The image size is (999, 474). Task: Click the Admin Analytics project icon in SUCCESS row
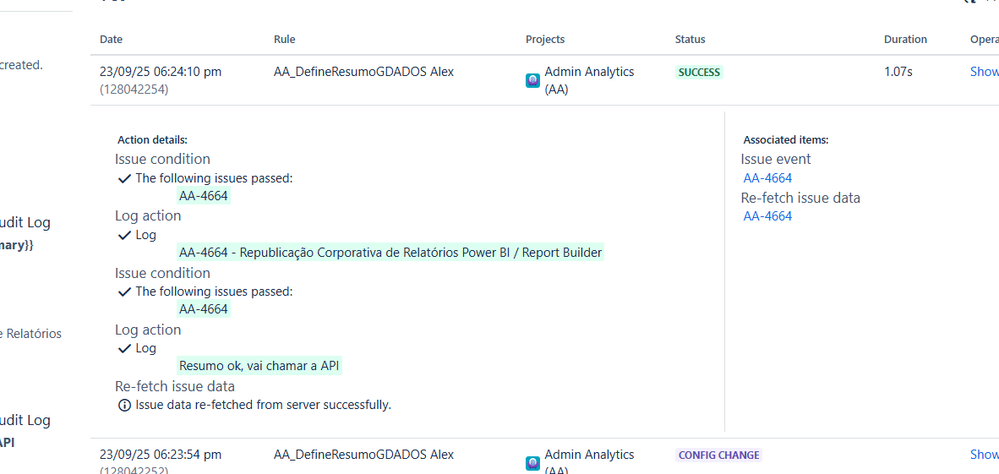pyautogui.click(x=533, y=80)
